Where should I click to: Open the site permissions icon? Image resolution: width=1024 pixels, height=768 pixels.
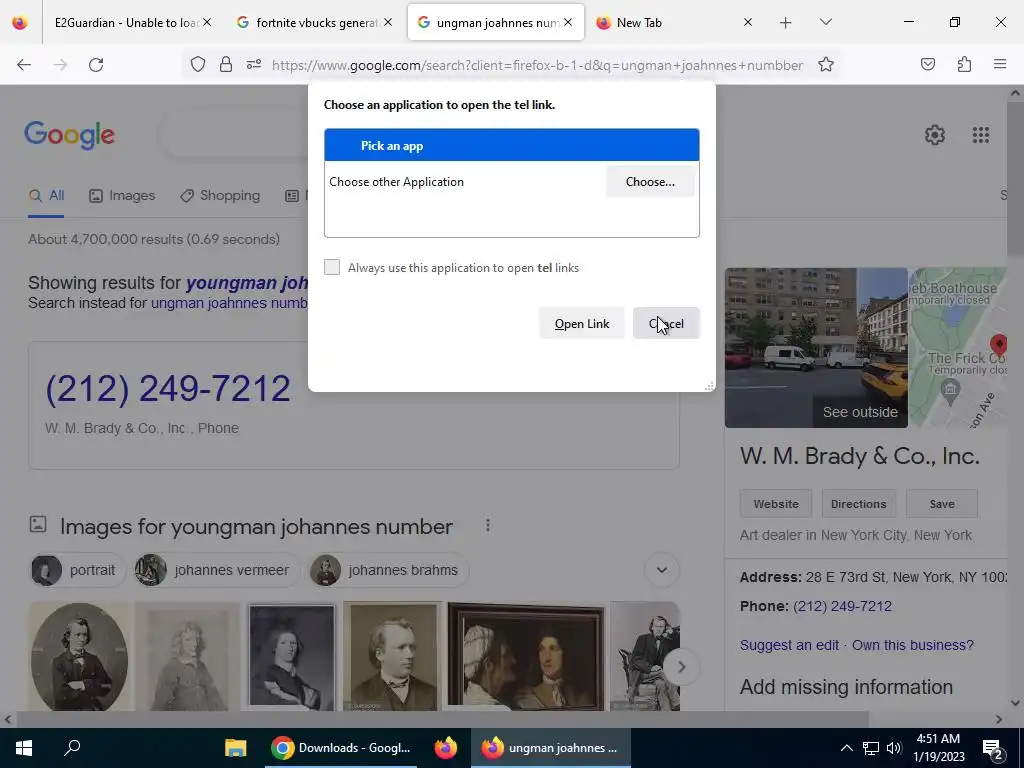[x=254, y=64]
